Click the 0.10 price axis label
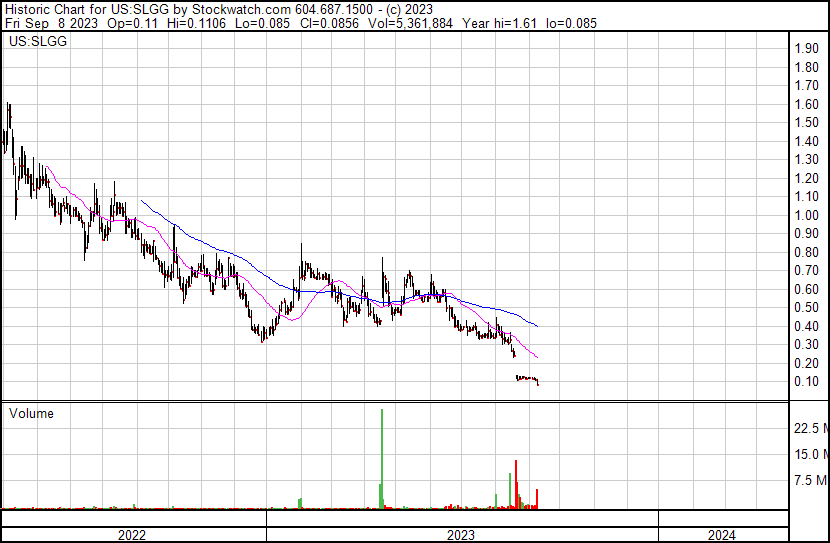 (x=806, y=382)
